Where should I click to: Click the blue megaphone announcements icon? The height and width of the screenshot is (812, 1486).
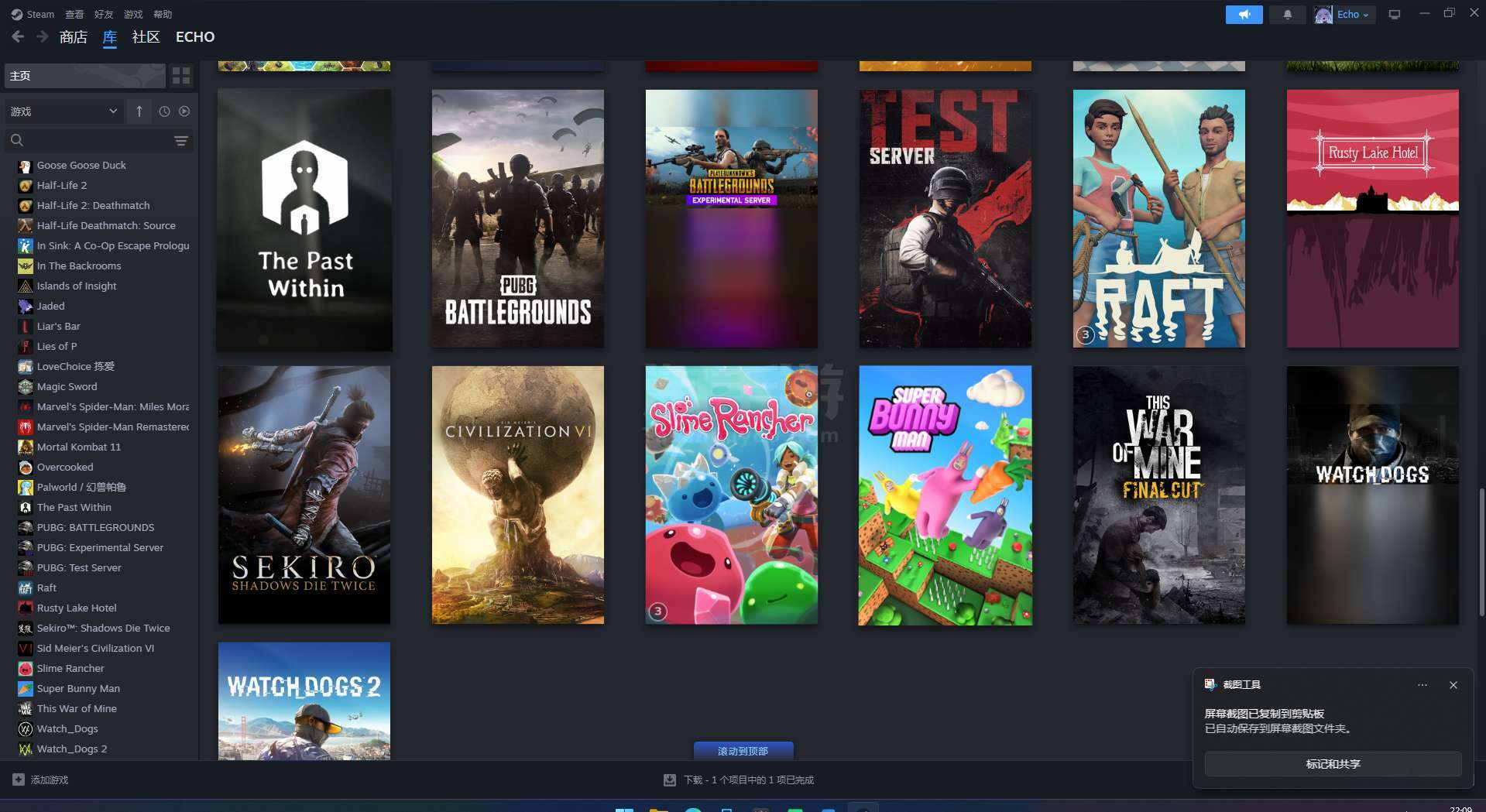tap(1244, 15)
